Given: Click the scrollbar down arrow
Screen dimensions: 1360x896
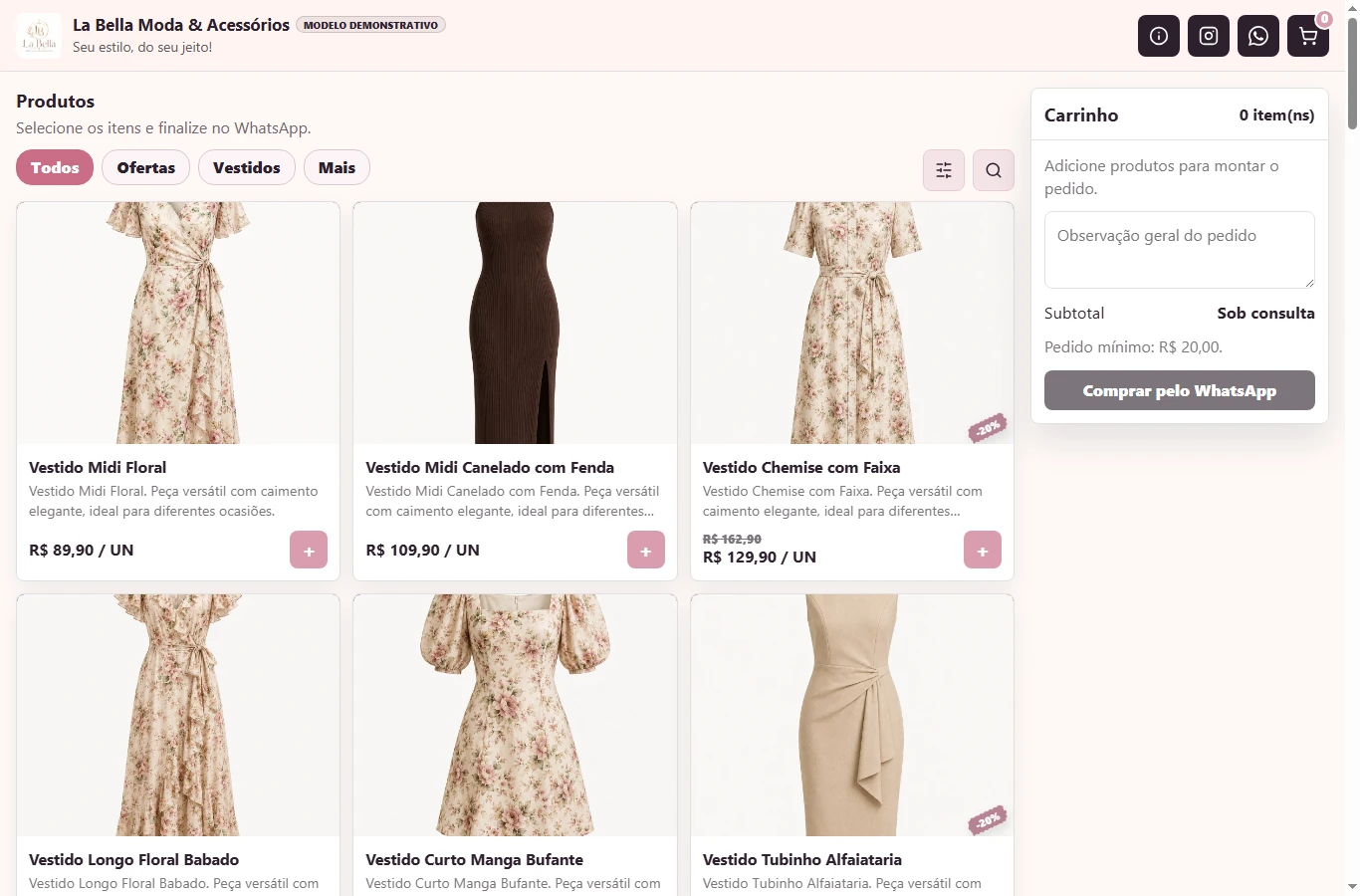Looking at the screenshot, I should (x=1352, y=886).
